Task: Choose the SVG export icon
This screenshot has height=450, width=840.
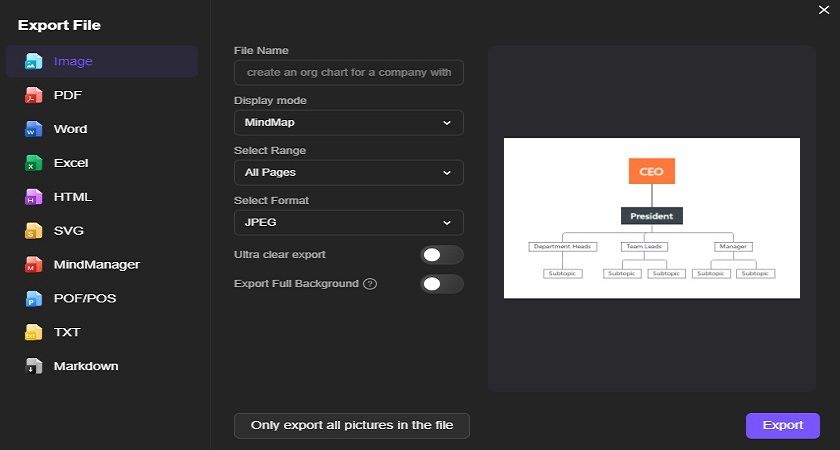Action: [x=33, y=230]
